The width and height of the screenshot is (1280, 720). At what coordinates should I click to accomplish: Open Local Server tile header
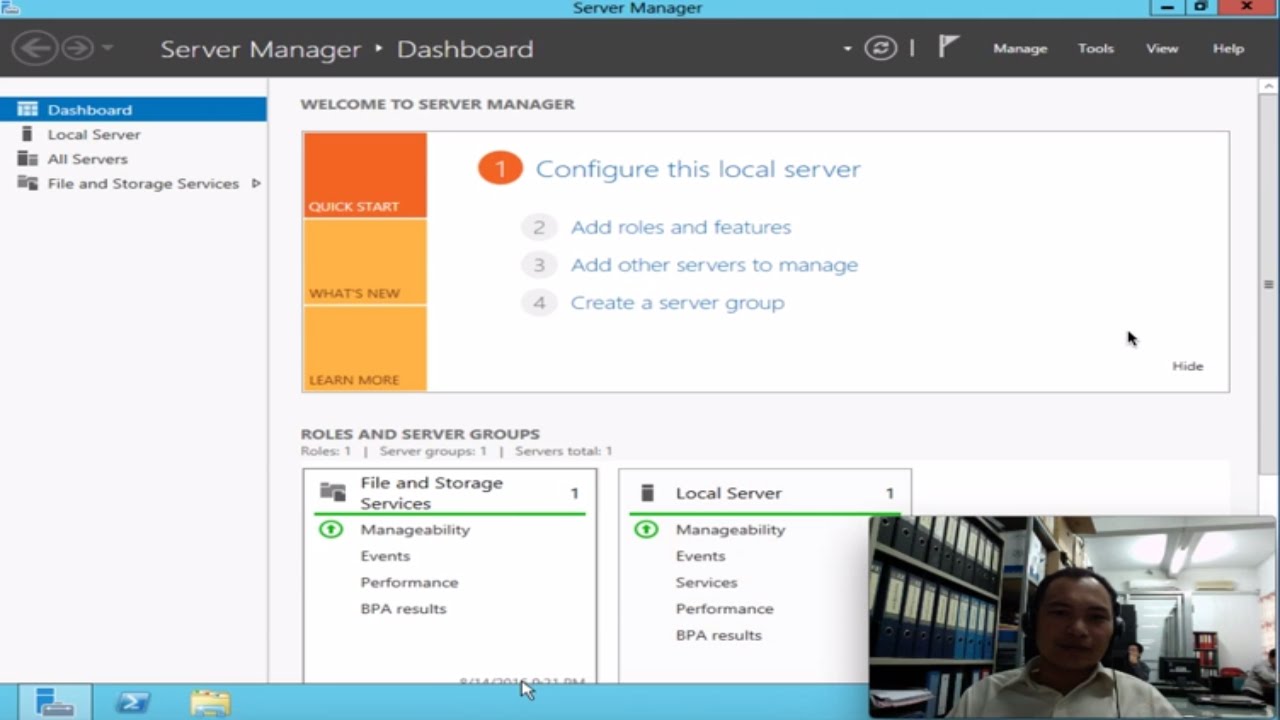[x=765, y=493]
